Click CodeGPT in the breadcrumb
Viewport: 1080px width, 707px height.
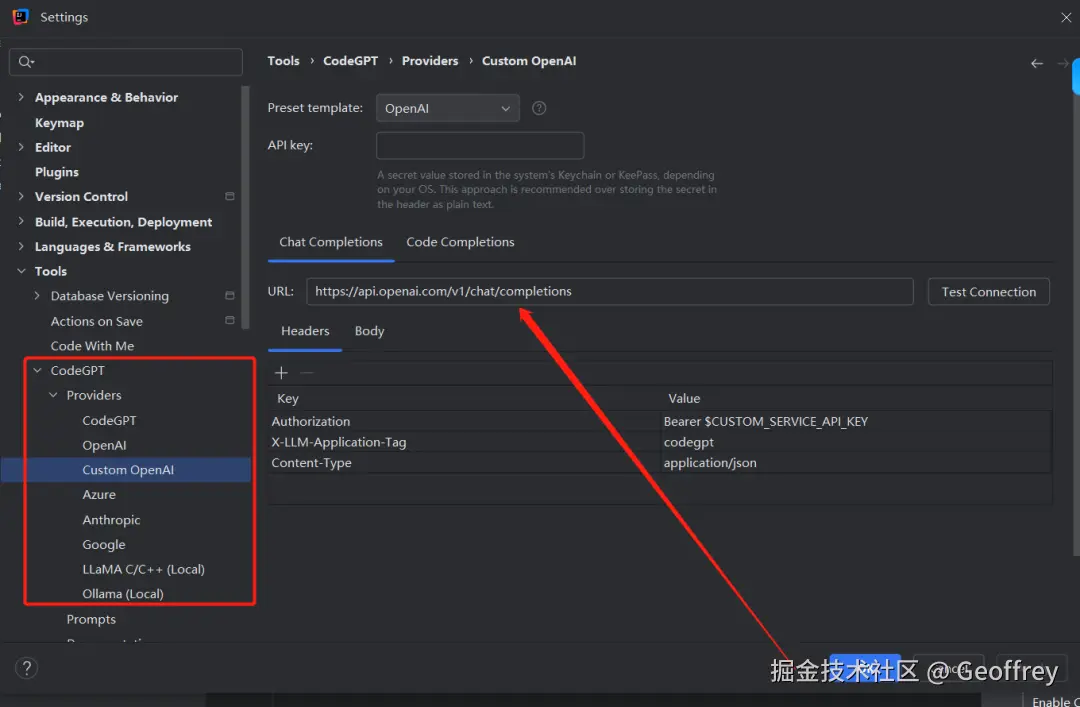(x=351, y=61)
